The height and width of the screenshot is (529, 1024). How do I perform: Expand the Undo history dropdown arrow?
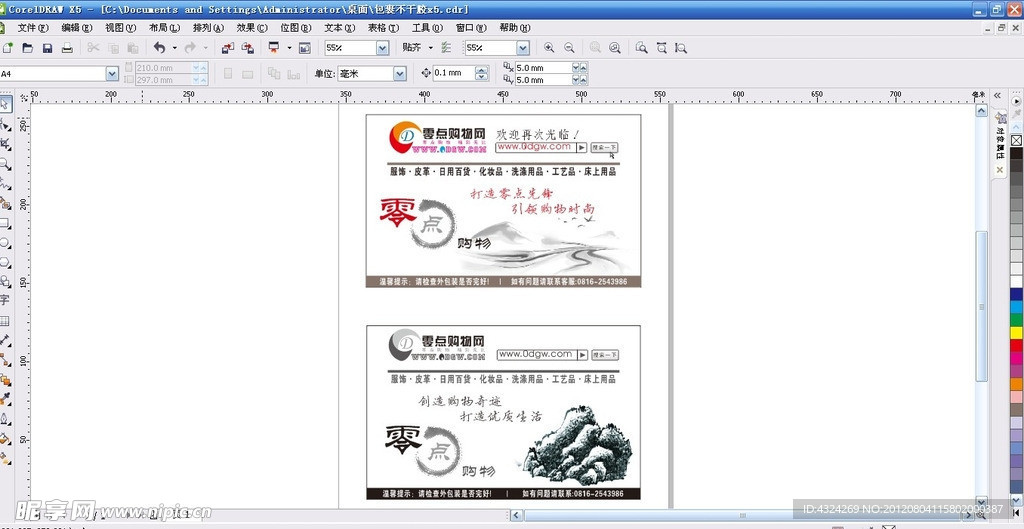(x=174, y=48)
